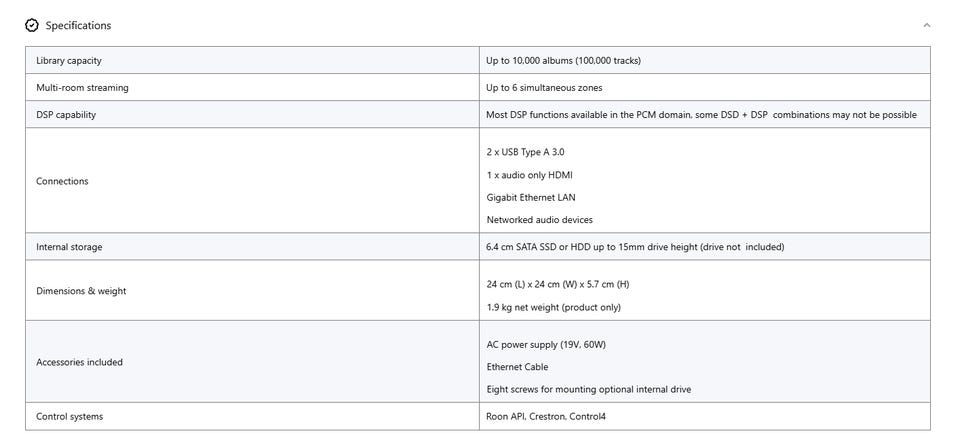The height and width of the screenshot is (444, 960).
Task: Select the Internal storage row label
Action: point(69,247)
